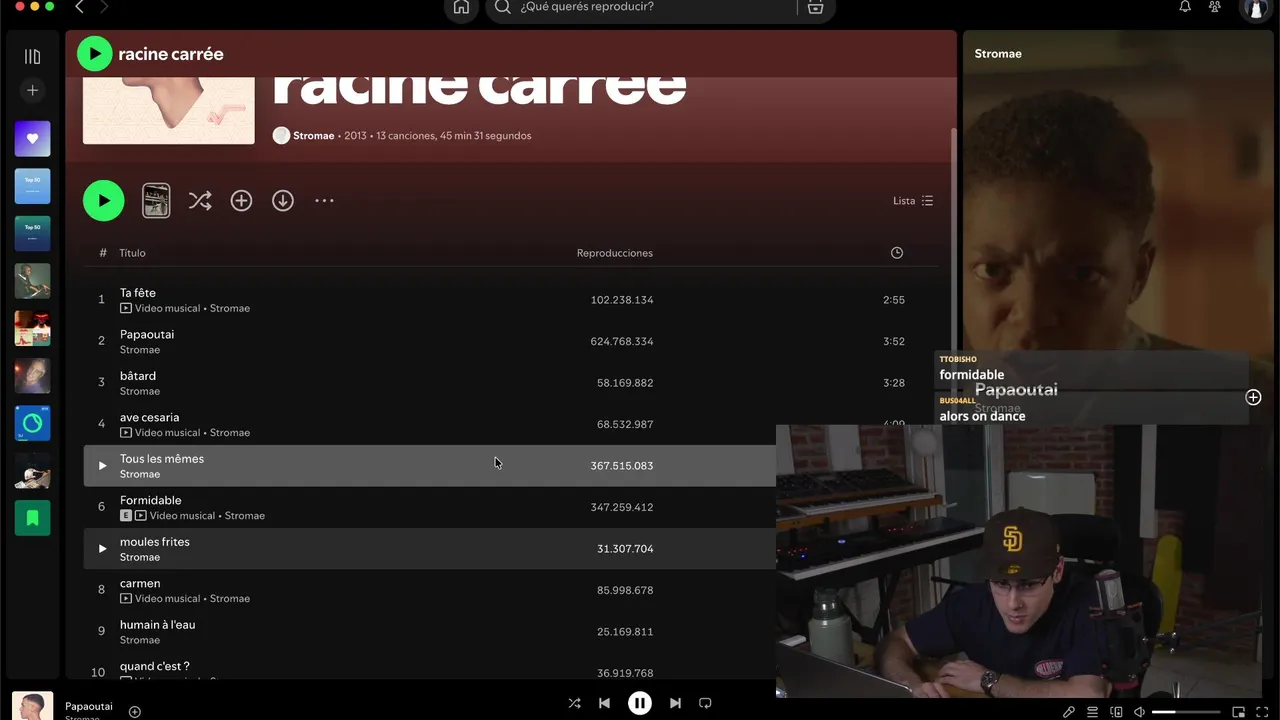Select the 'Formidable' track title
Screen dimensions: 1280x720
click(x=151, y=500)
